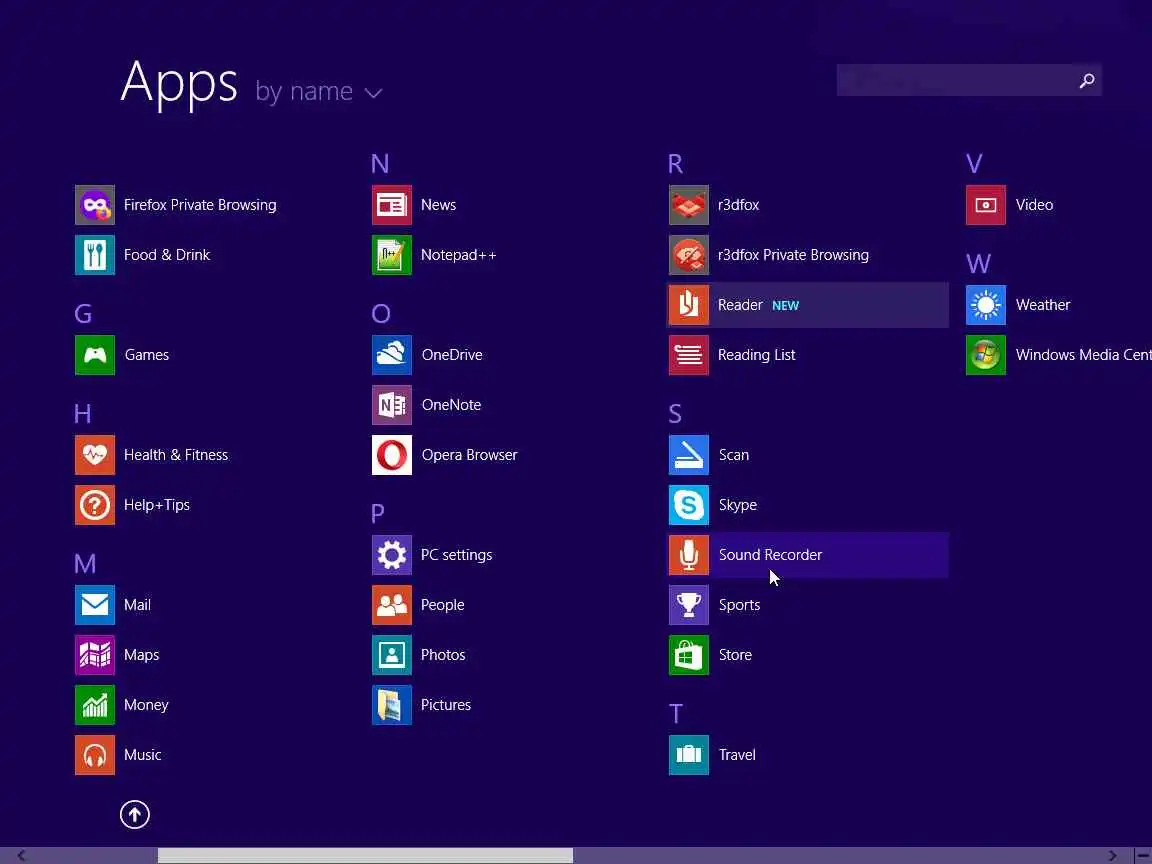This screenshot has height=864, width=1152.
Task: Click the letter S group header
Action: 674,414
